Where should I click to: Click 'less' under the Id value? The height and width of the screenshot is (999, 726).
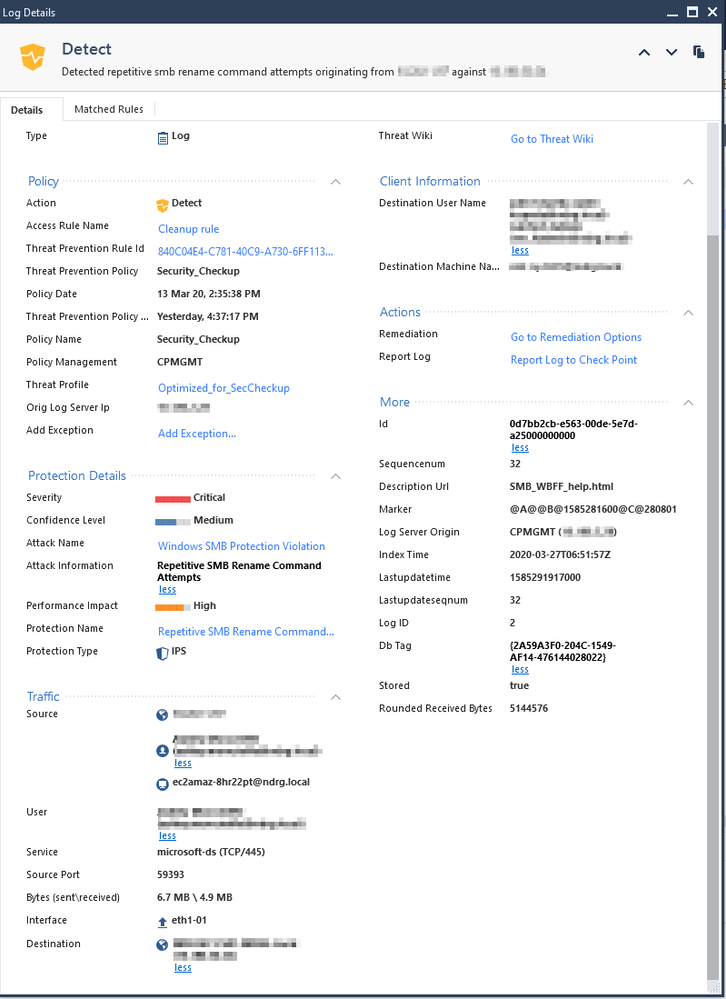tap(520, 448)
